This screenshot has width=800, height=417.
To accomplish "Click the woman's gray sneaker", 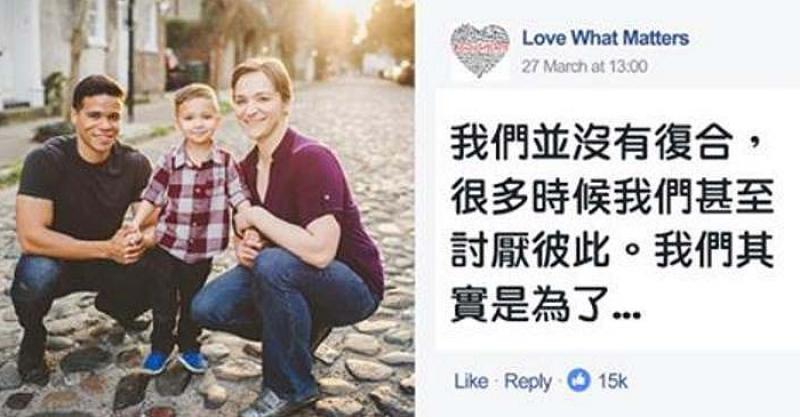I will click(273, 403).
